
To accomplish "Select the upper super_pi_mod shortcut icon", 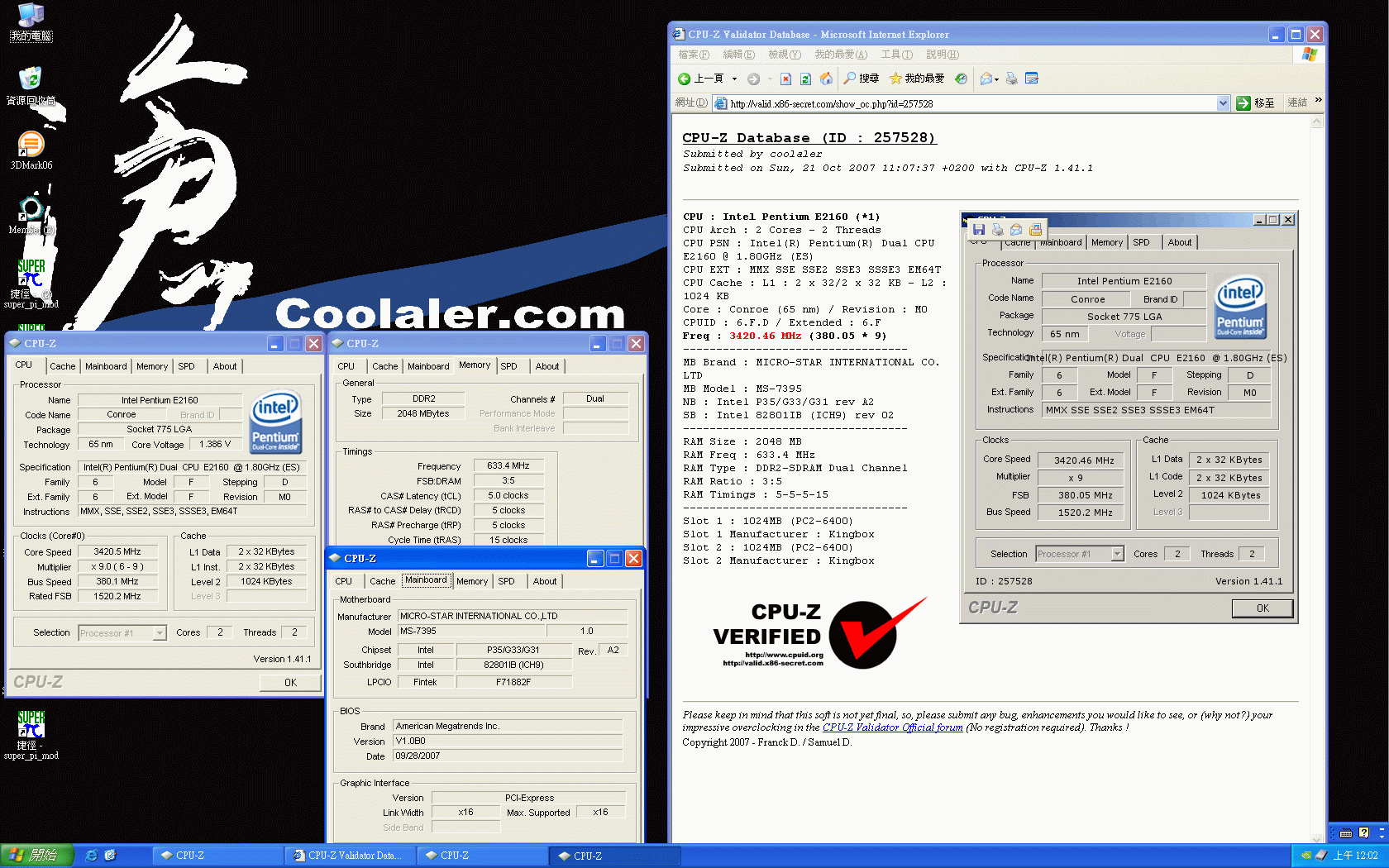I will click(x=31, y=274).
